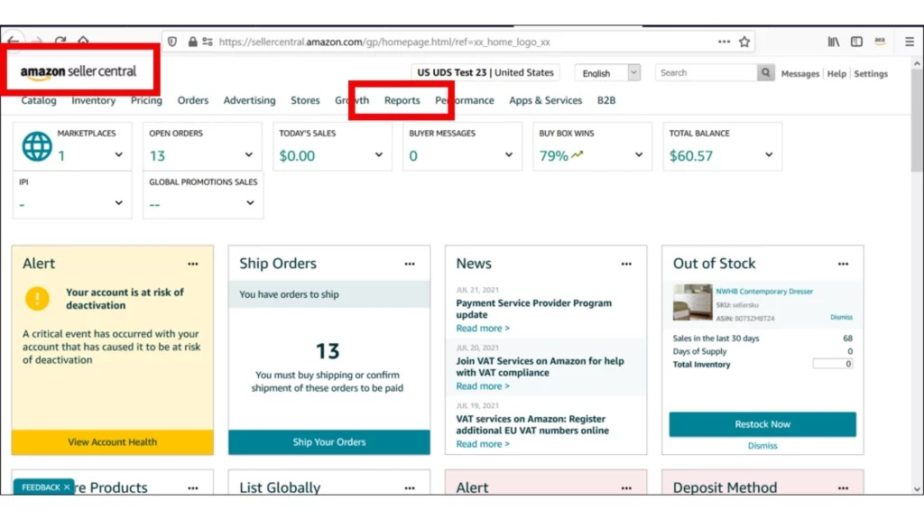Click the tracking protection shield icon
924x520 pixels.
[x=172, y=42]
